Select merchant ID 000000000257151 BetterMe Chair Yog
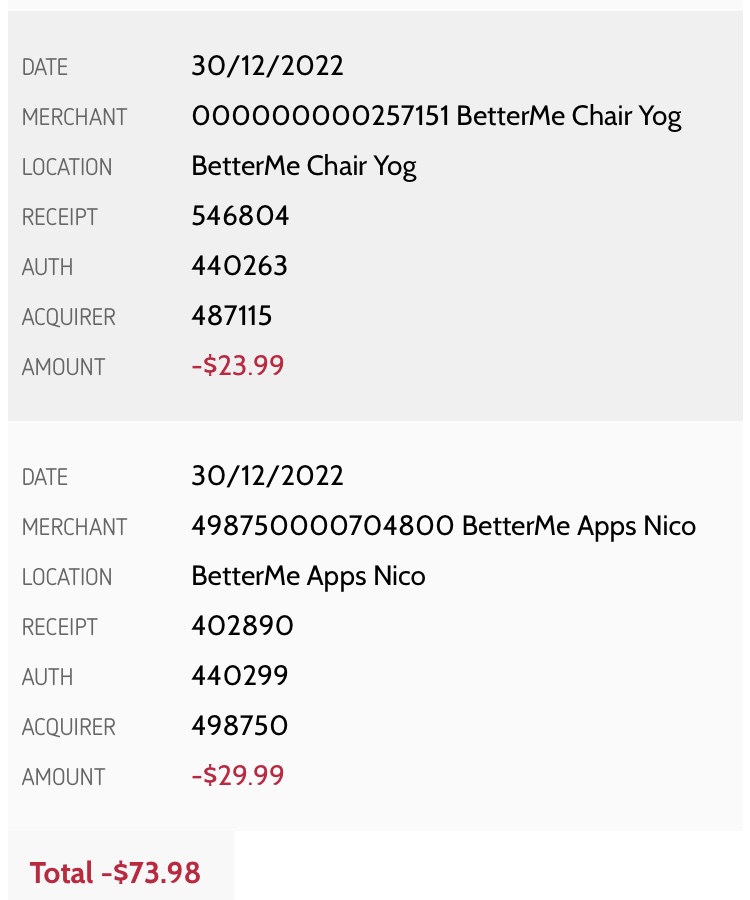 pos(436,116)
